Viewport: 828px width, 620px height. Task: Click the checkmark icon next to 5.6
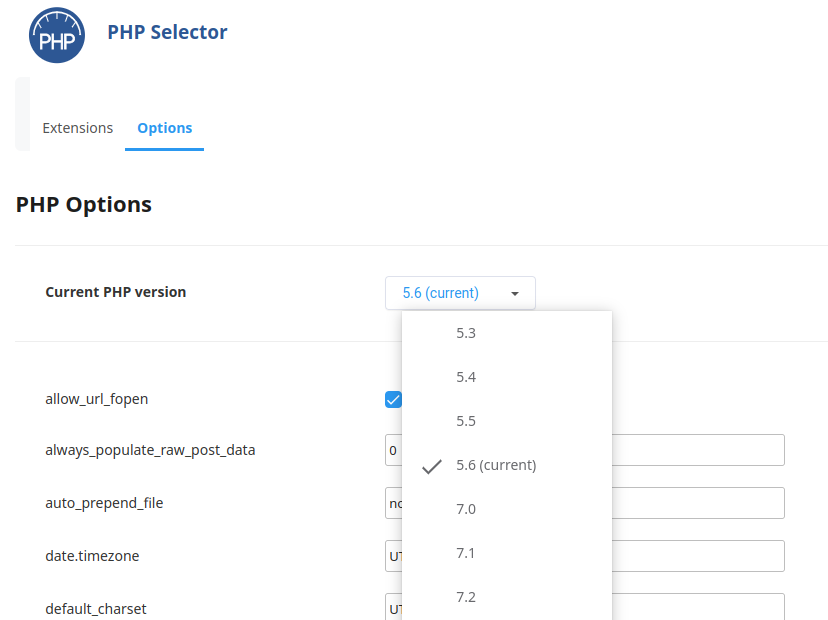432,466
